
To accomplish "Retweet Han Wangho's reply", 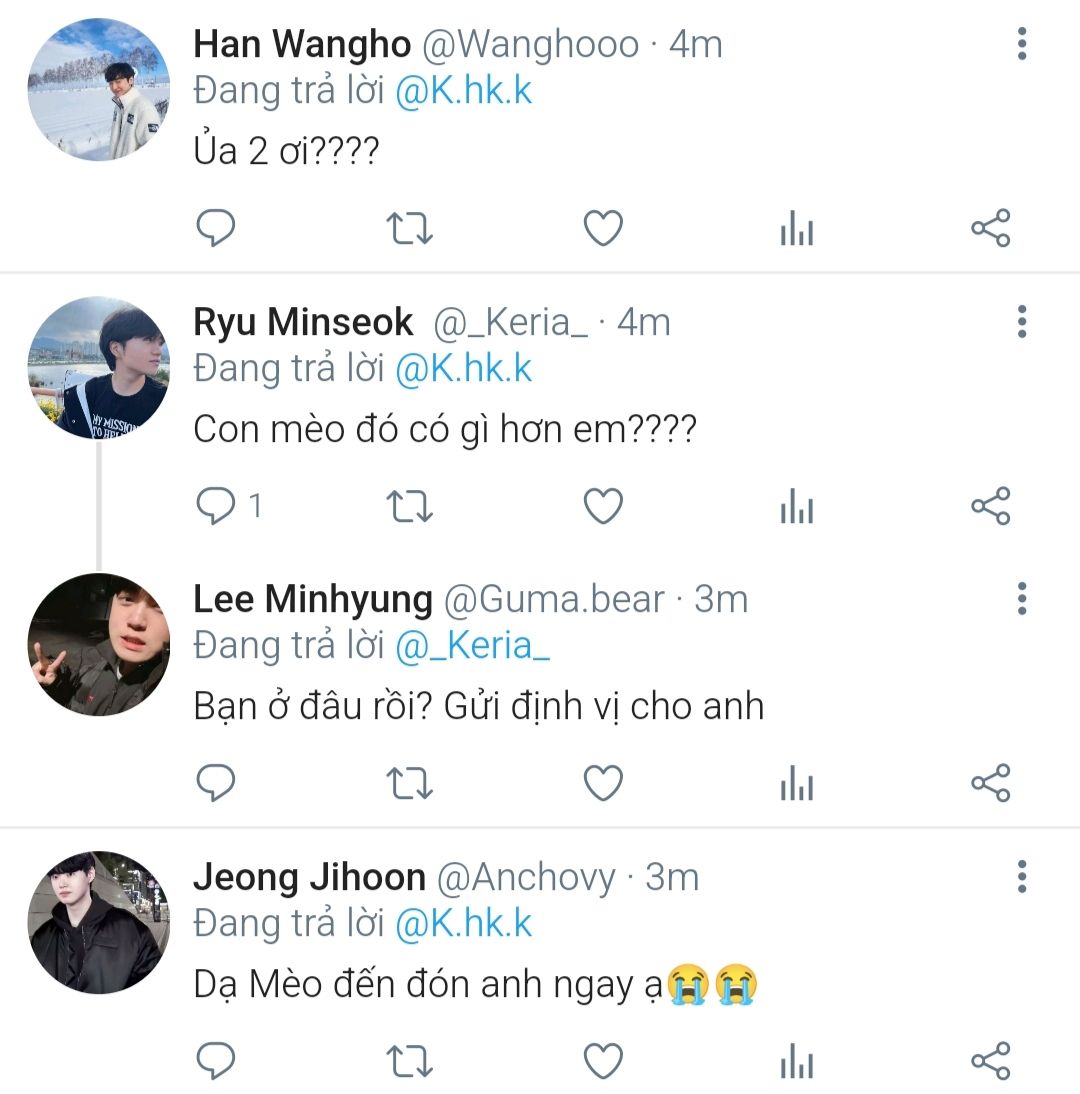I will click(409, 229).
